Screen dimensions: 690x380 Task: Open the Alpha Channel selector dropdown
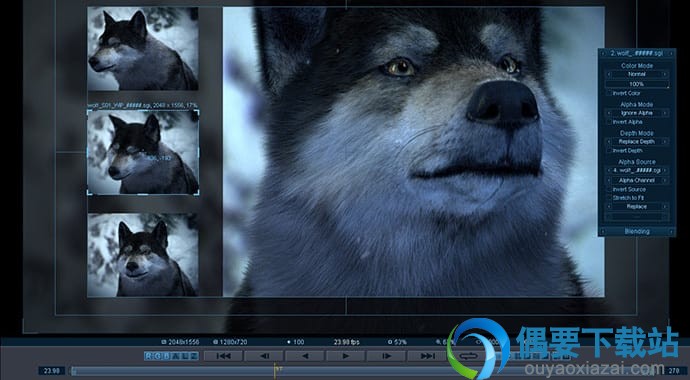click(x=637, y=180)
